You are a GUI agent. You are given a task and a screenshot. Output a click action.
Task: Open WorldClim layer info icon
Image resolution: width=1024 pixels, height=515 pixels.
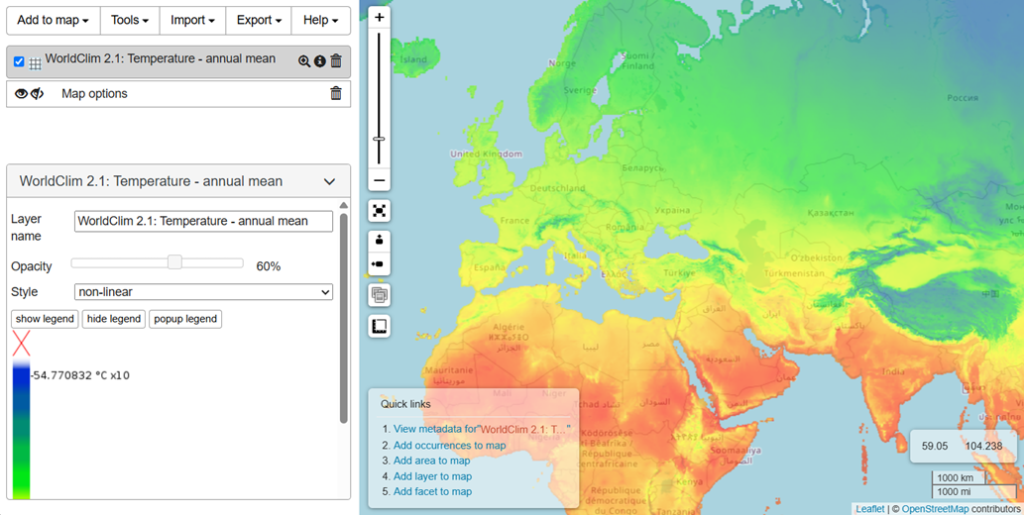coord(320,61)
